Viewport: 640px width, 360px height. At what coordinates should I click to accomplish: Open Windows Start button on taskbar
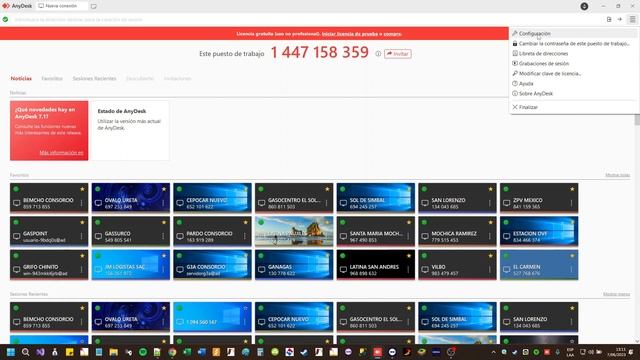click(x=11, y=352)
